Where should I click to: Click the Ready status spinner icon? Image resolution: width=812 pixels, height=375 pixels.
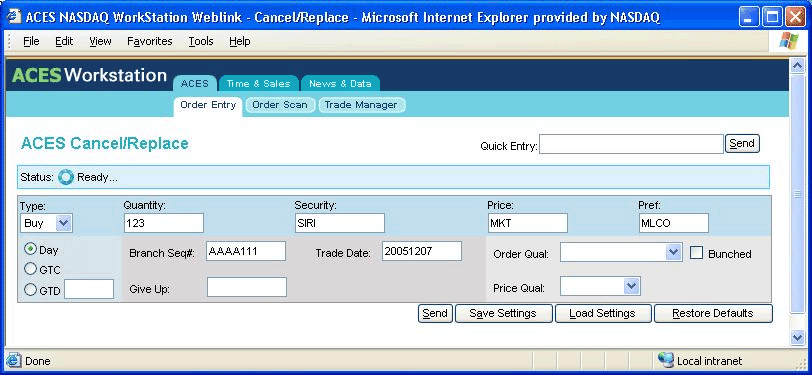[66, 177]
